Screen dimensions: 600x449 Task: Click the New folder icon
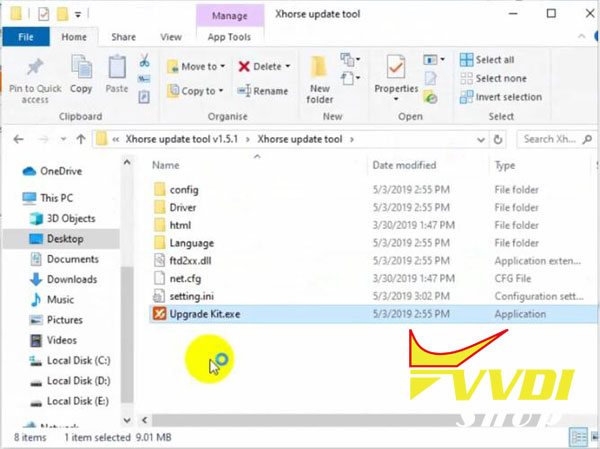pos(319,67)
